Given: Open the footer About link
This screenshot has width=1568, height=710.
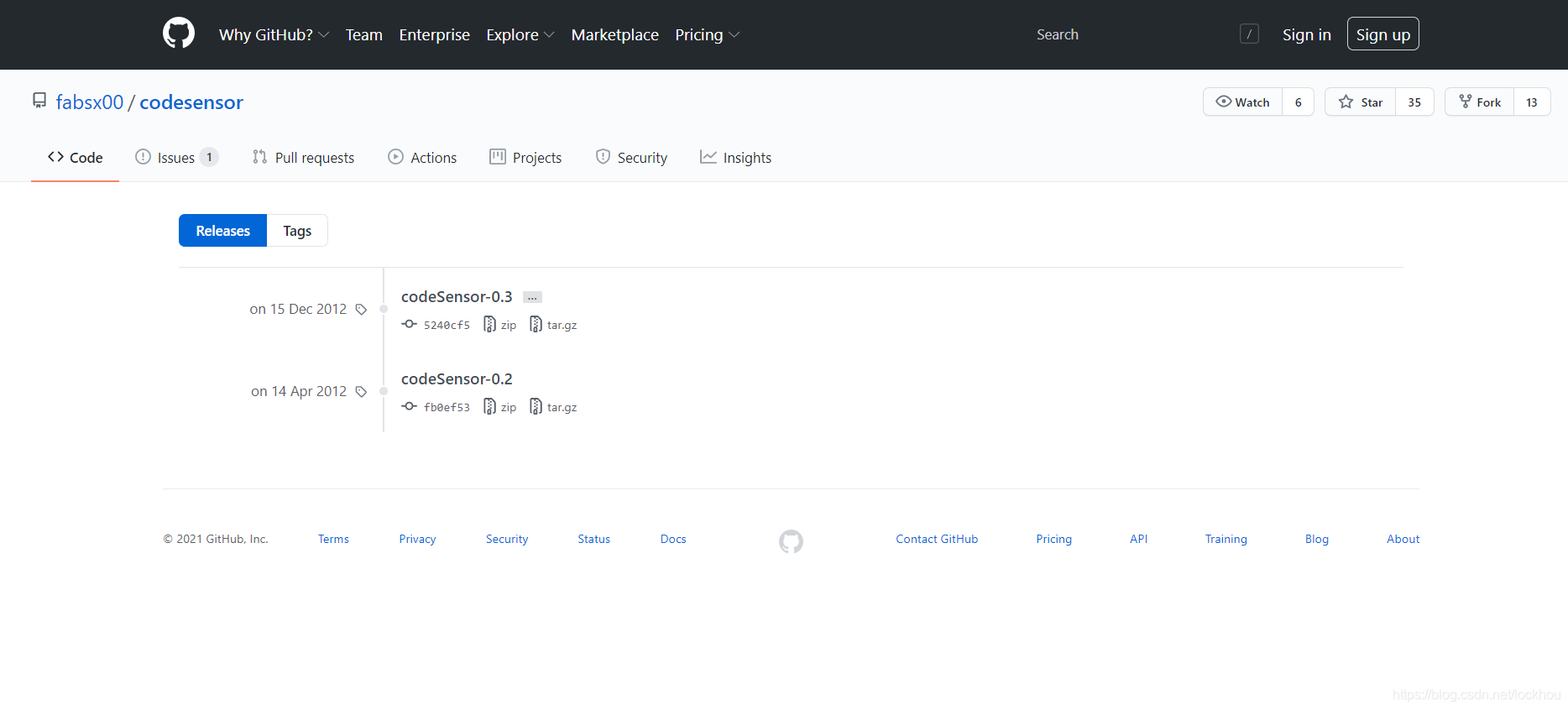Looking at the screenshot, I should click(1403, 539).
